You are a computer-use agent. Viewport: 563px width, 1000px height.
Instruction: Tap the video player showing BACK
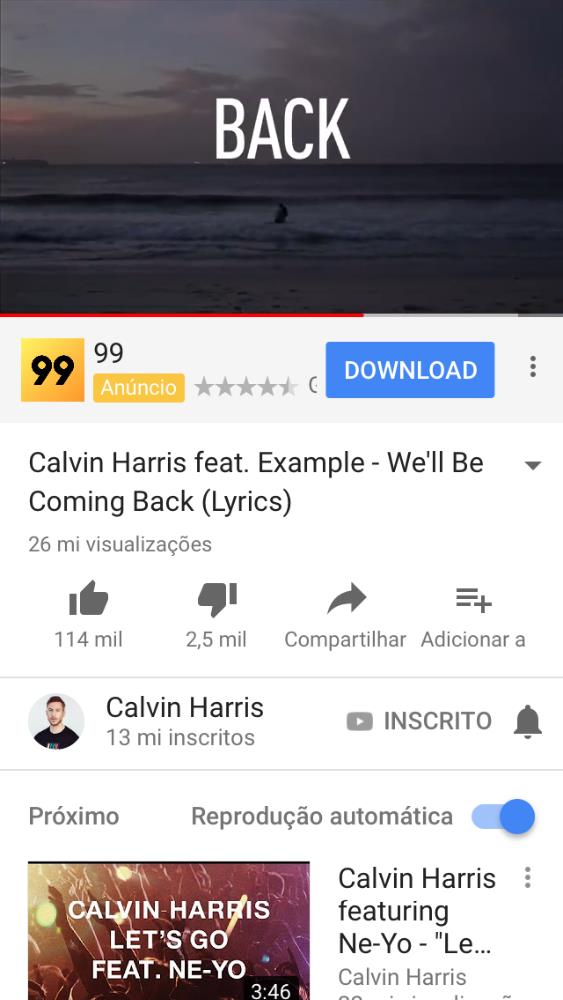coord(281,156)
